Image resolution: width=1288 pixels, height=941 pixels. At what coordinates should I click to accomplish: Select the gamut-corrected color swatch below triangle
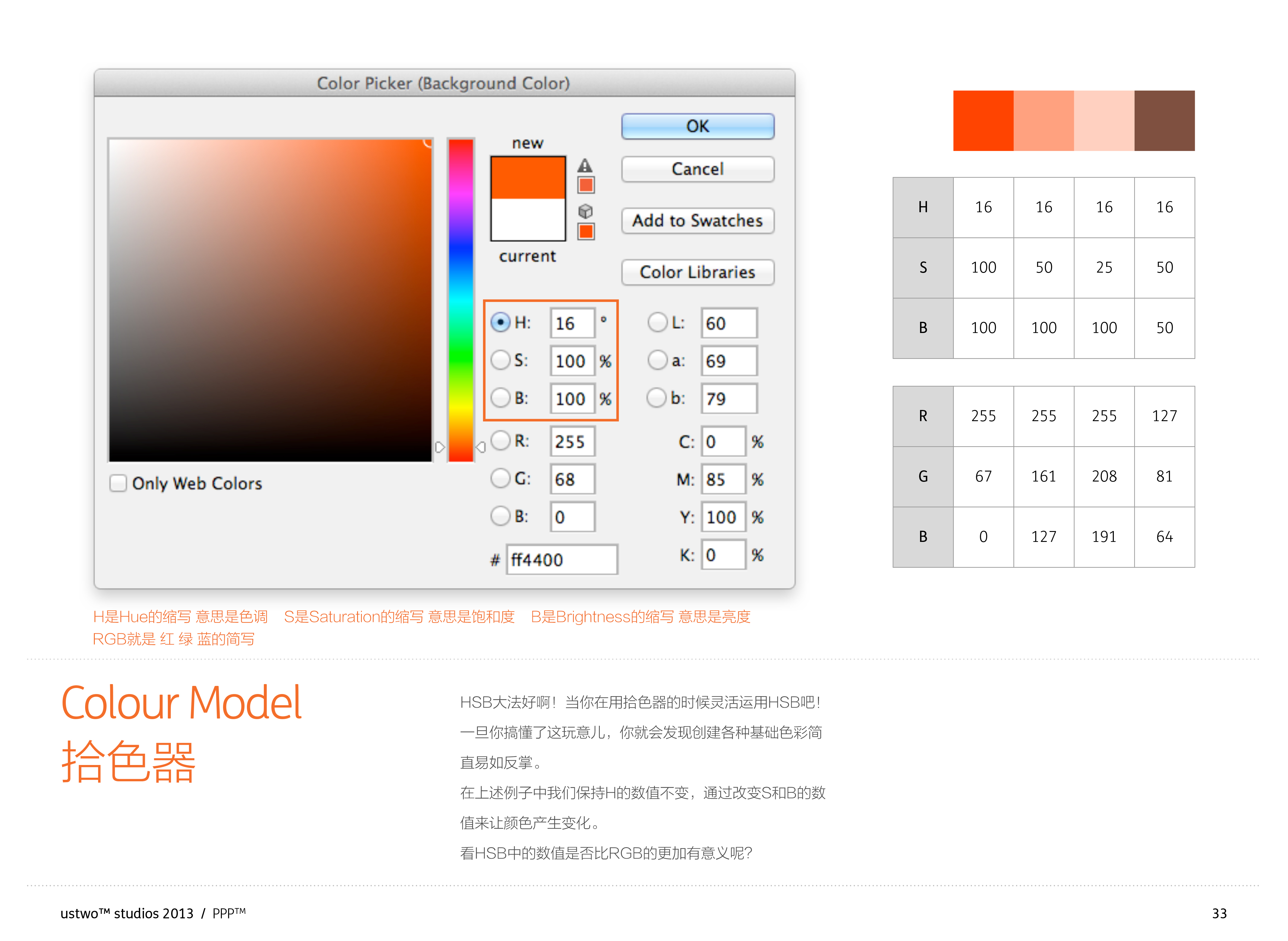pos(586,185)
